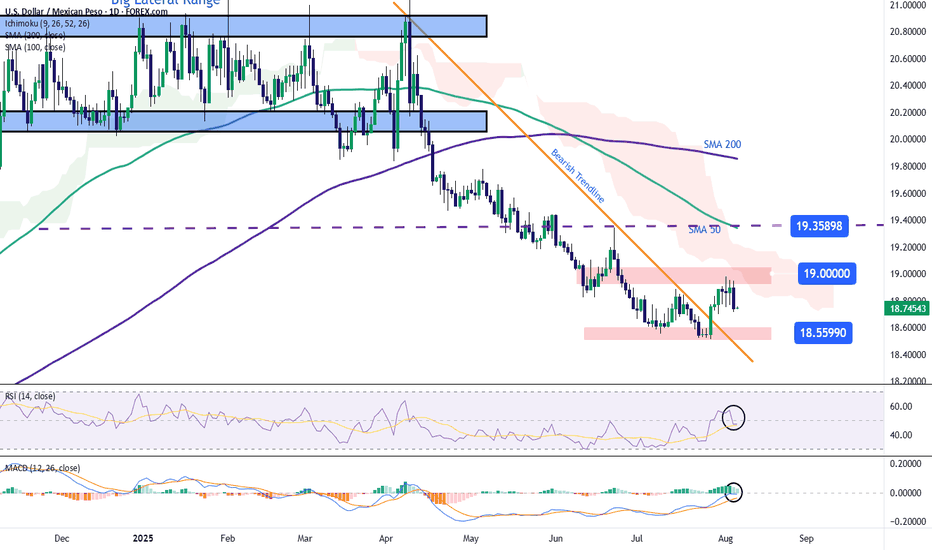Select the SMA (200, close) indicator legend

[x=35, y=36]
